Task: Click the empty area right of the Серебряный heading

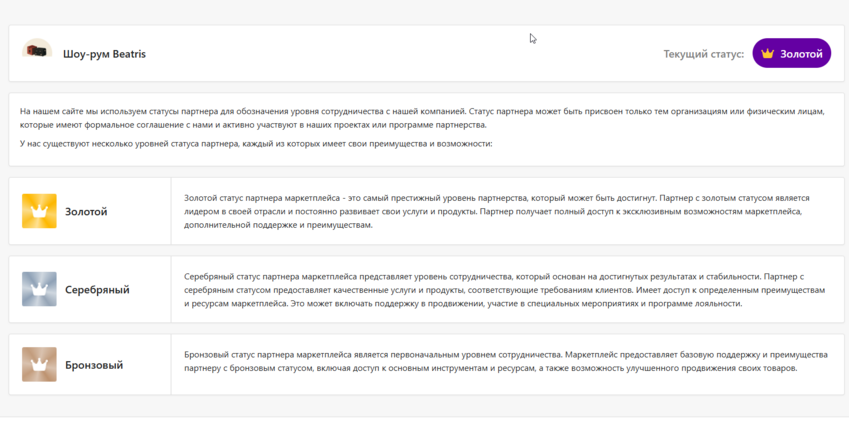Action: click(x=150, y=290)
